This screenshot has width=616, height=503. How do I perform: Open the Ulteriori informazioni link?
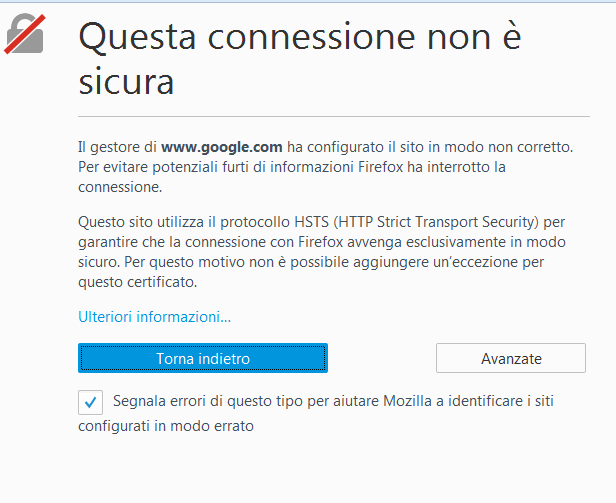154,317
